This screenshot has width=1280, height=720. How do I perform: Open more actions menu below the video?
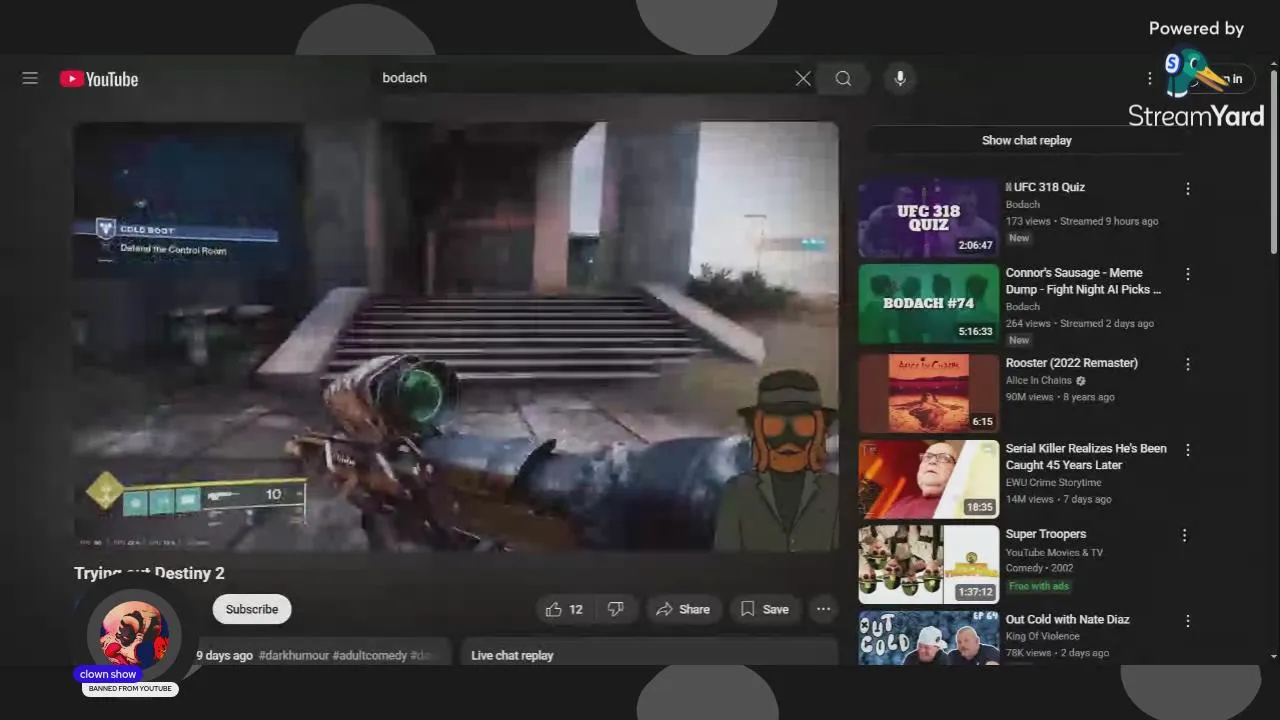pyautogui.click(x=823, y=609)
